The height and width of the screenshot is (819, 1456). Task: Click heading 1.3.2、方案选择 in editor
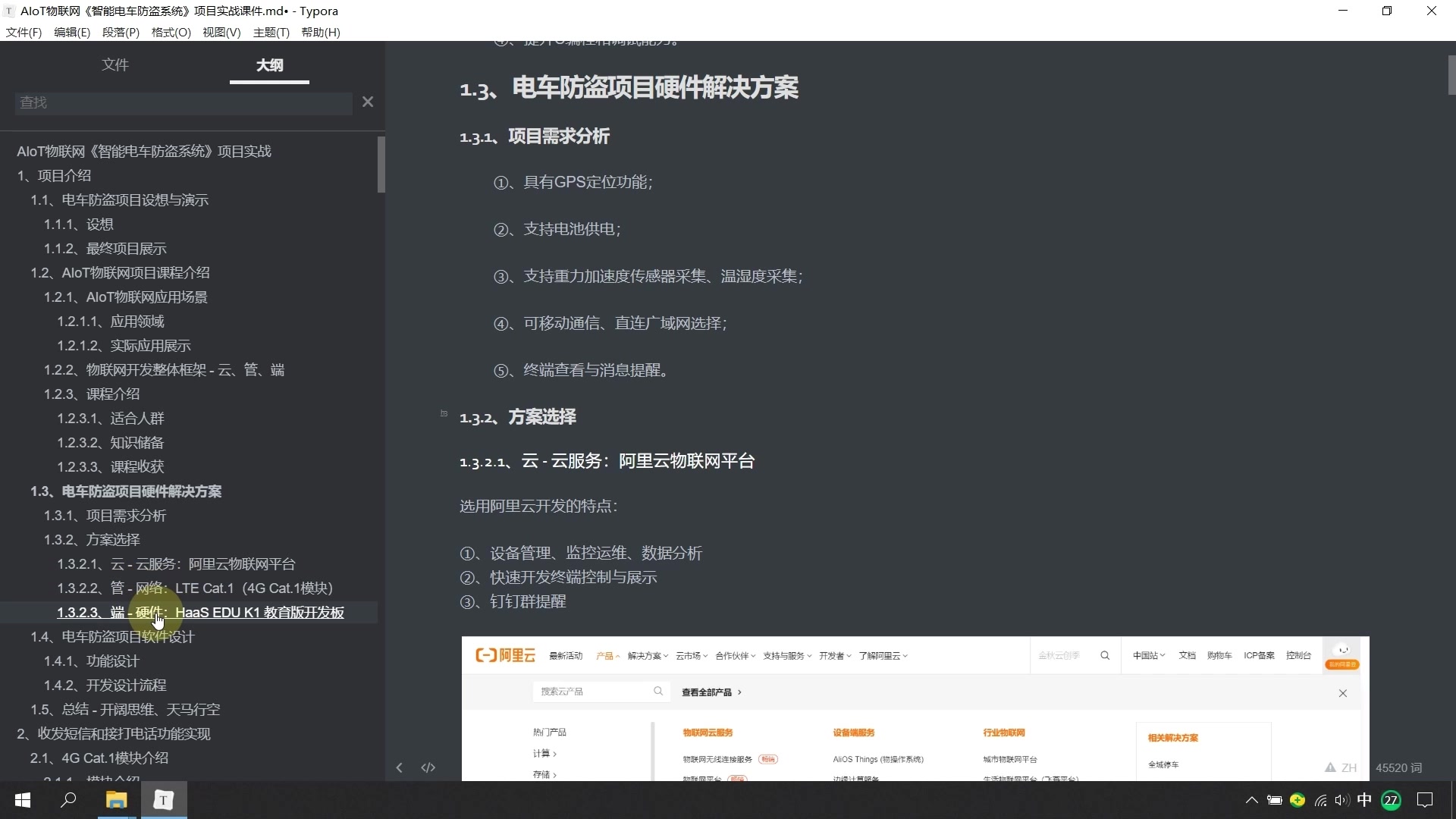(x=518, y=417)
